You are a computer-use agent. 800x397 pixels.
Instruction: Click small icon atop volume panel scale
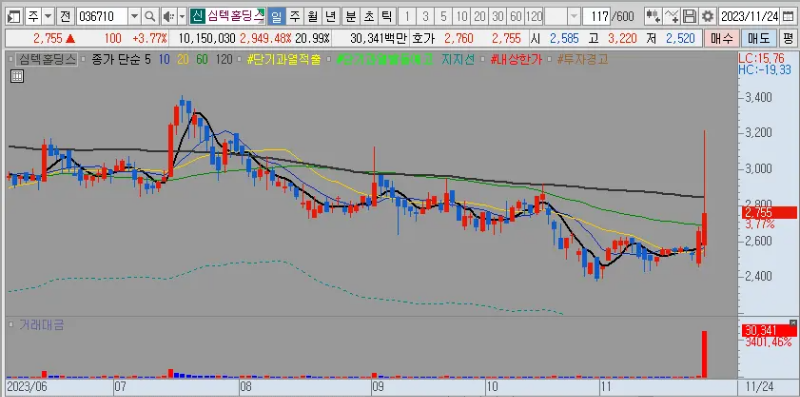(793, 323)
